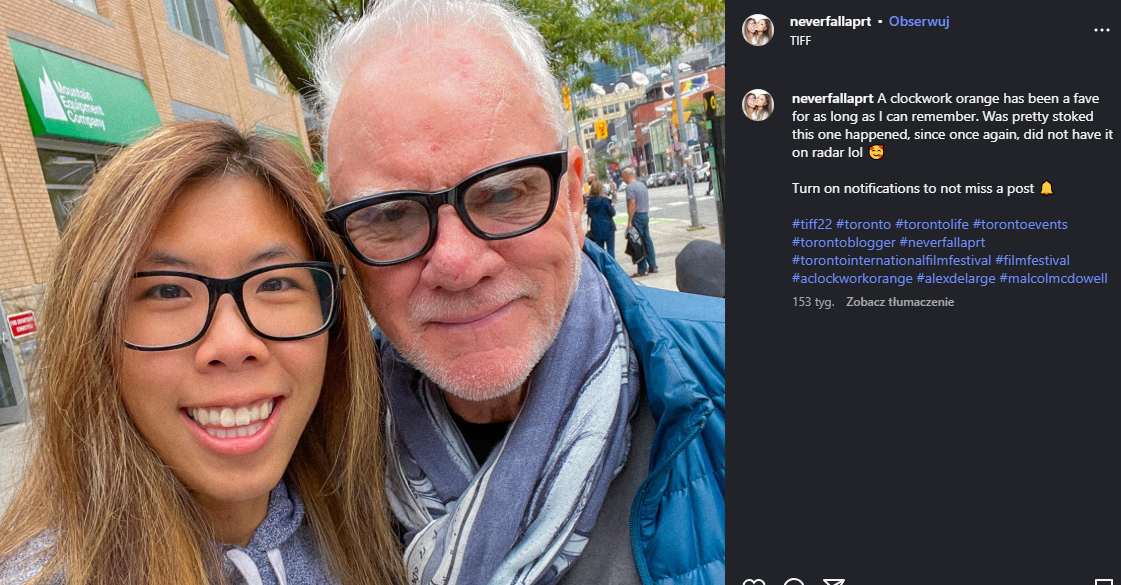Screen dimensions: 1121x585
Task: Open the TIFF location tag
Action: click(800, 41)
